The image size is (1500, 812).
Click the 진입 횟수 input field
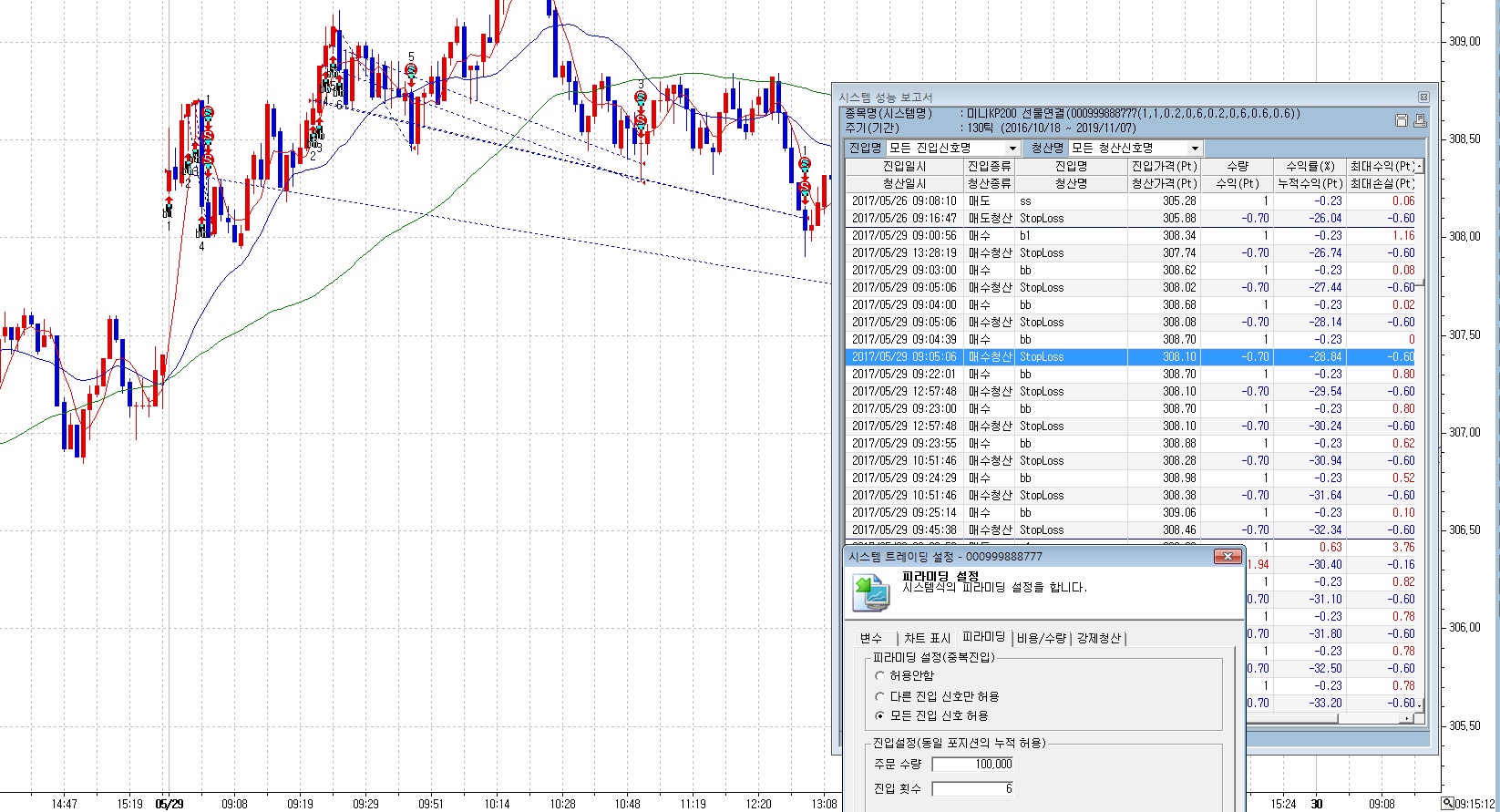pyautogui.click(x=972, y=788)
